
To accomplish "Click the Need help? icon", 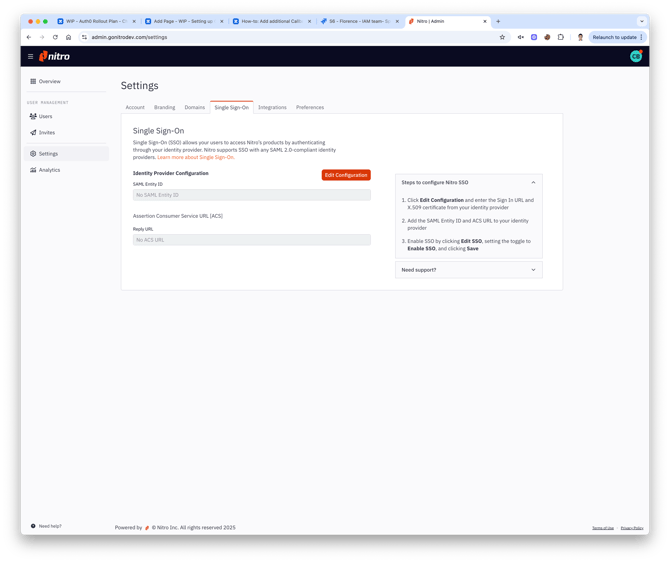I will [33, 526].
